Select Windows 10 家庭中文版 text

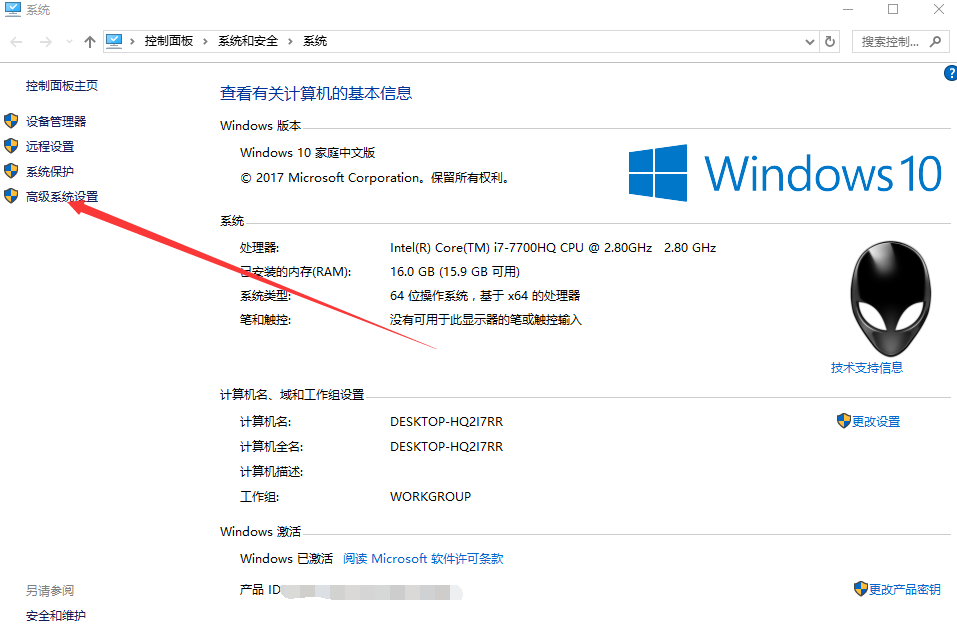click(x=308, y=153)
